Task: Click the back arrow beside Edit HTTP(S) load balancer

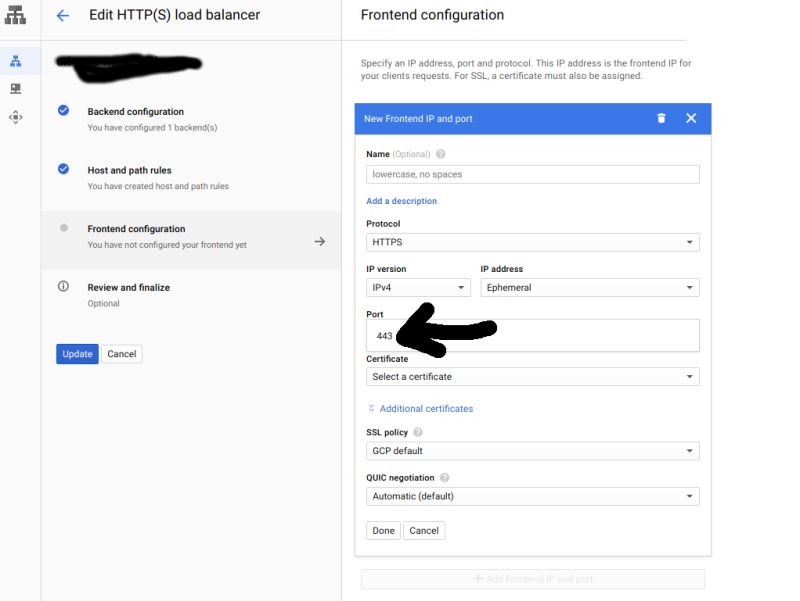Action: pos(60,15)
